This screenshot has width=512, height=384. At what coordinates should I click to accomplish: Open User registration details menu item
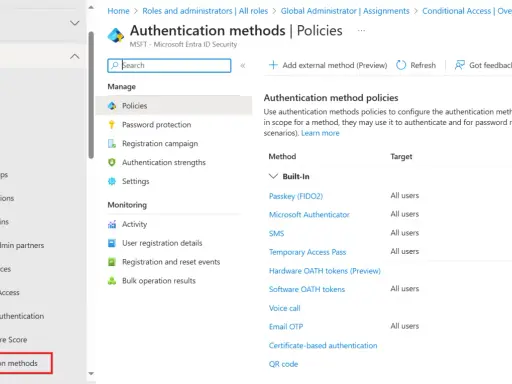click(162, 243)
